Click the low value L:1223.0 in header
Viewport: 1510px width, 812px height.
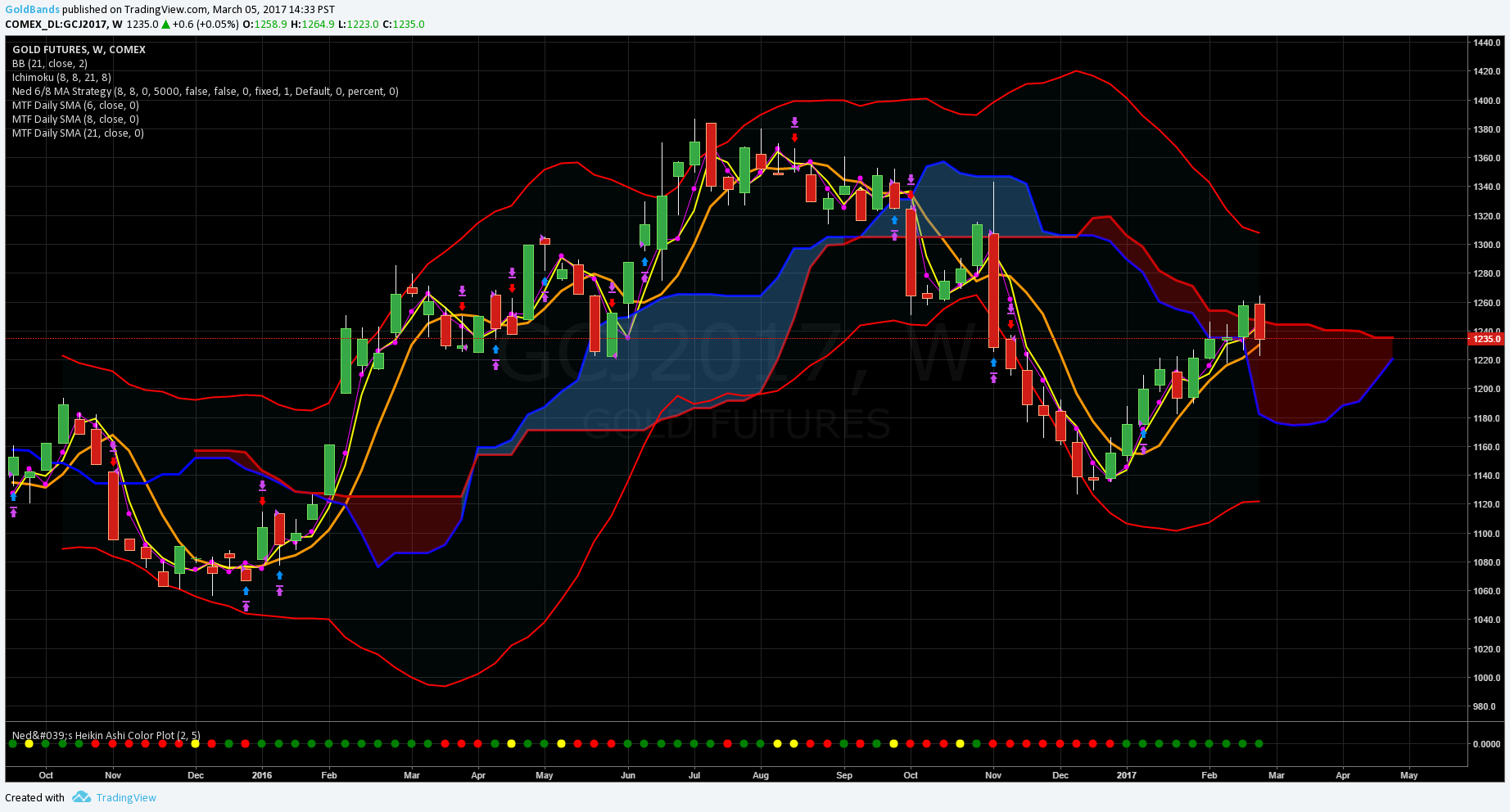pos(358,25)
